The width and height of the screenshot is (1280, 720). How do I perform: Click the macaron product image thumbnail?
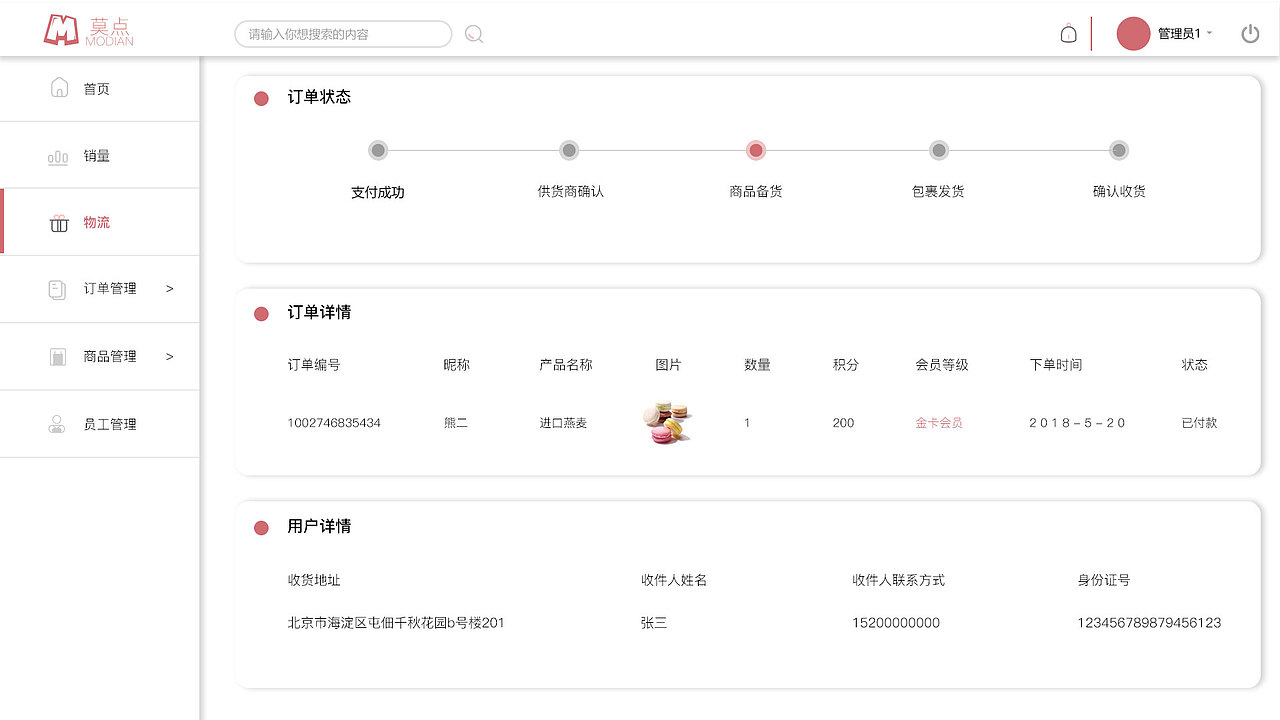pyautogui.click(x=667, y=422)
